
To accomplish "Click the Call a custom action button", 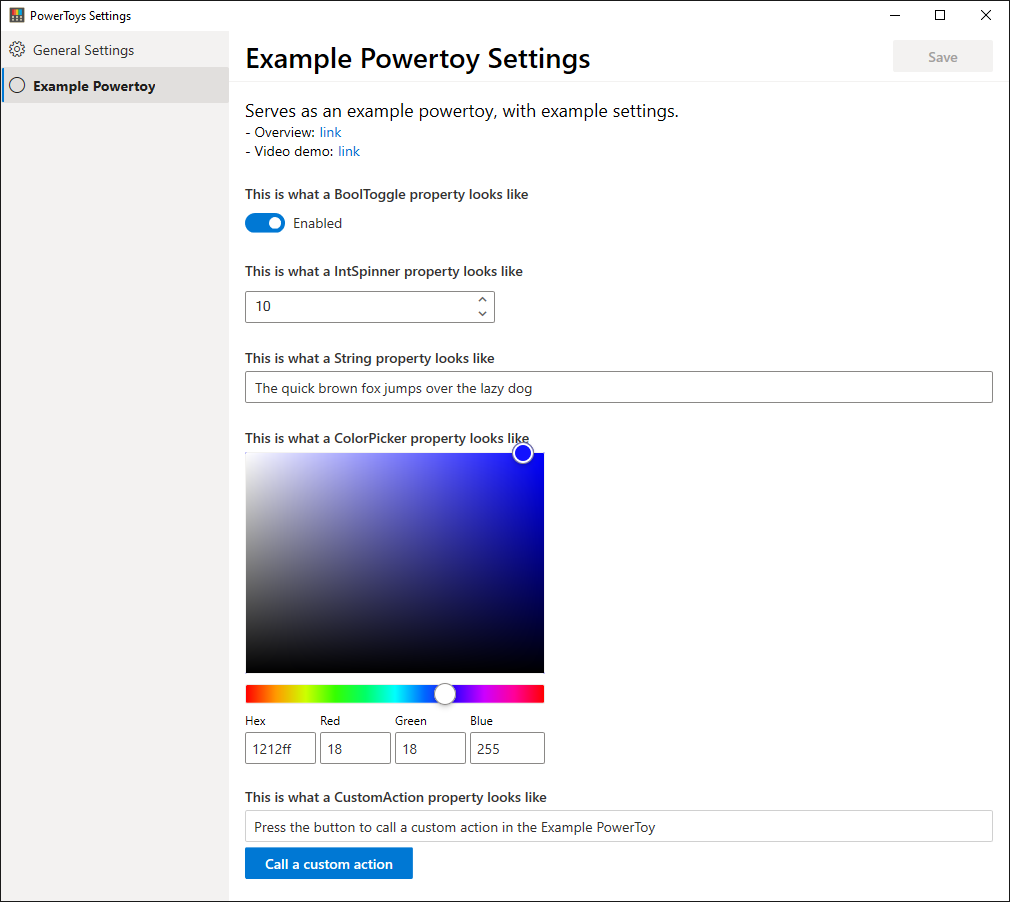I will tap(328, 863).
